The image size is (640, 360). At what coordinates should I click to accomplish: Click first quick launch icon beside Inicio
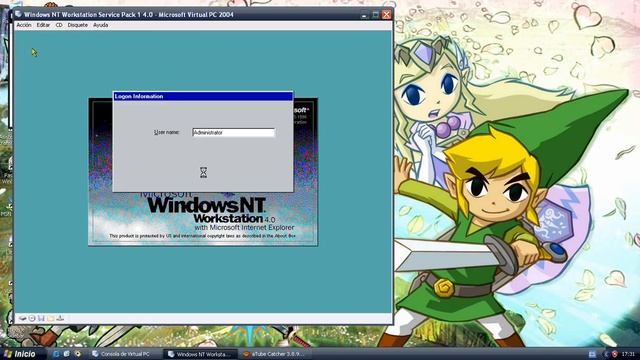tap(56, 354)
